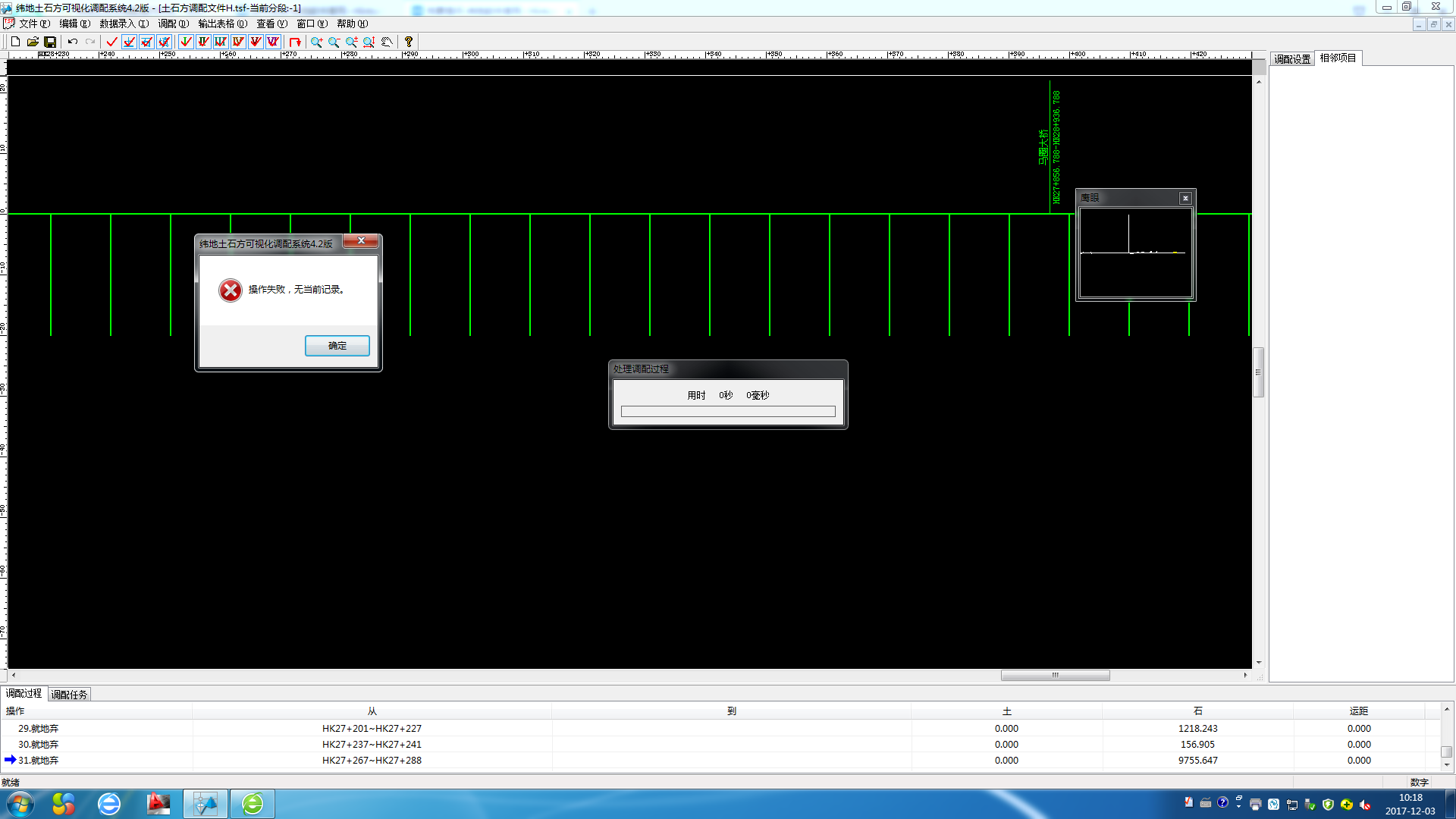1456x819 pixels.
Task: Close the 鹰眼 overview panel
Action: (1185, 198)
